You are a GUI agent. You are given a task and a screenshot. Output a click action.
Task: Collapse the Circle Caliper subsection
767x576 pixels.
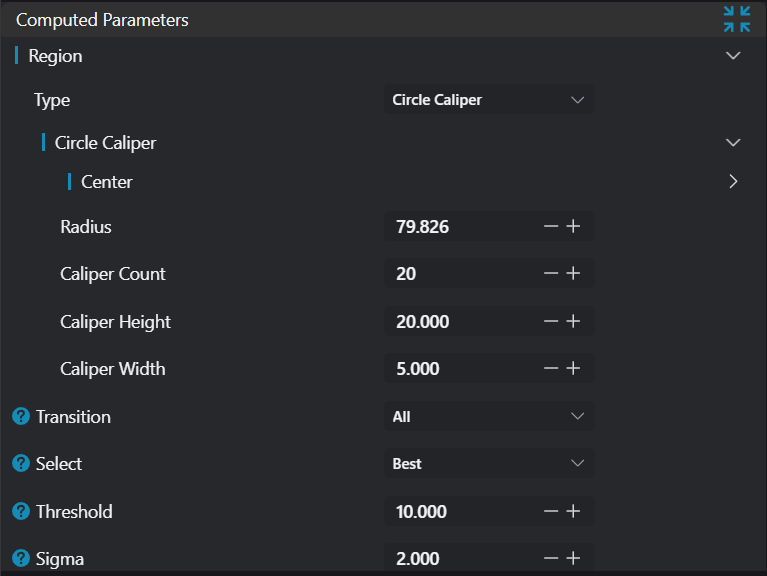click(733, 143)
